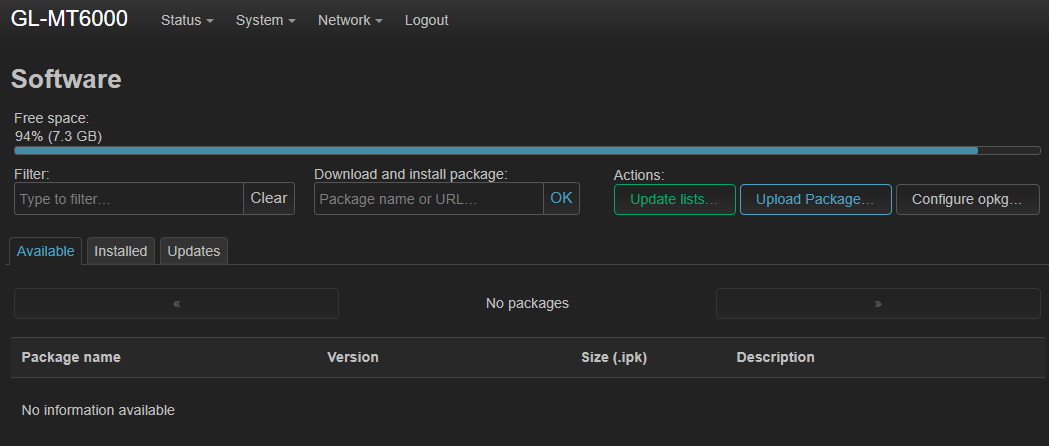This screenshot has width=1049, height=446.
Task: Click the free space progress bar
Action: (527, 151)
